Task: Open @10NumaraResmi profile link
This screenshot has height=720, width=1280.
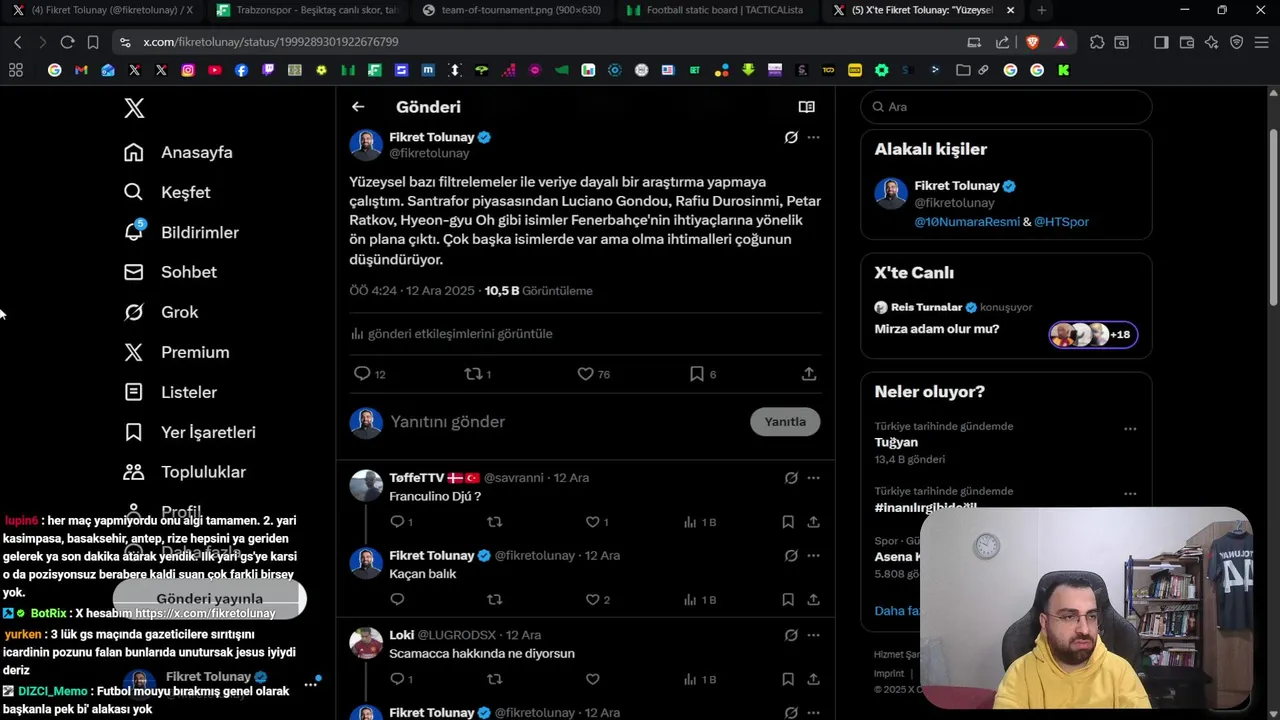Action: (x=967, y=222)
